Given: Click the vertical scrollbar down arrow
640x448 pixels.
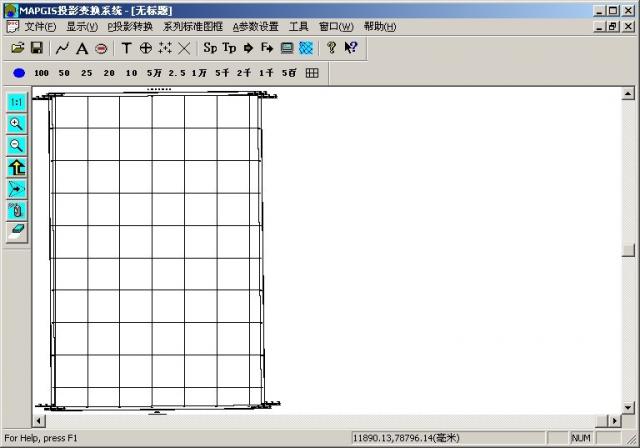Looking at the screenshot, I should click(627, 405).
